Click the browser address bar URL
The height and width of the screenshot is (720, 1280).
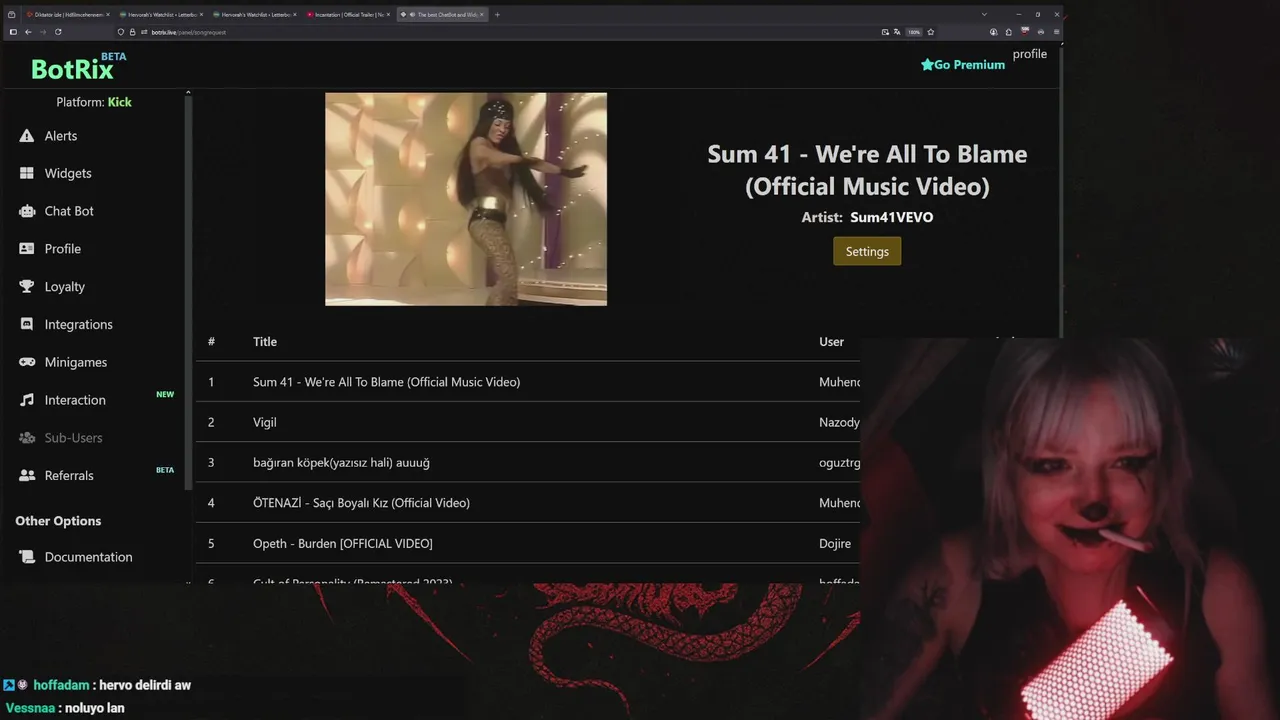189,32
